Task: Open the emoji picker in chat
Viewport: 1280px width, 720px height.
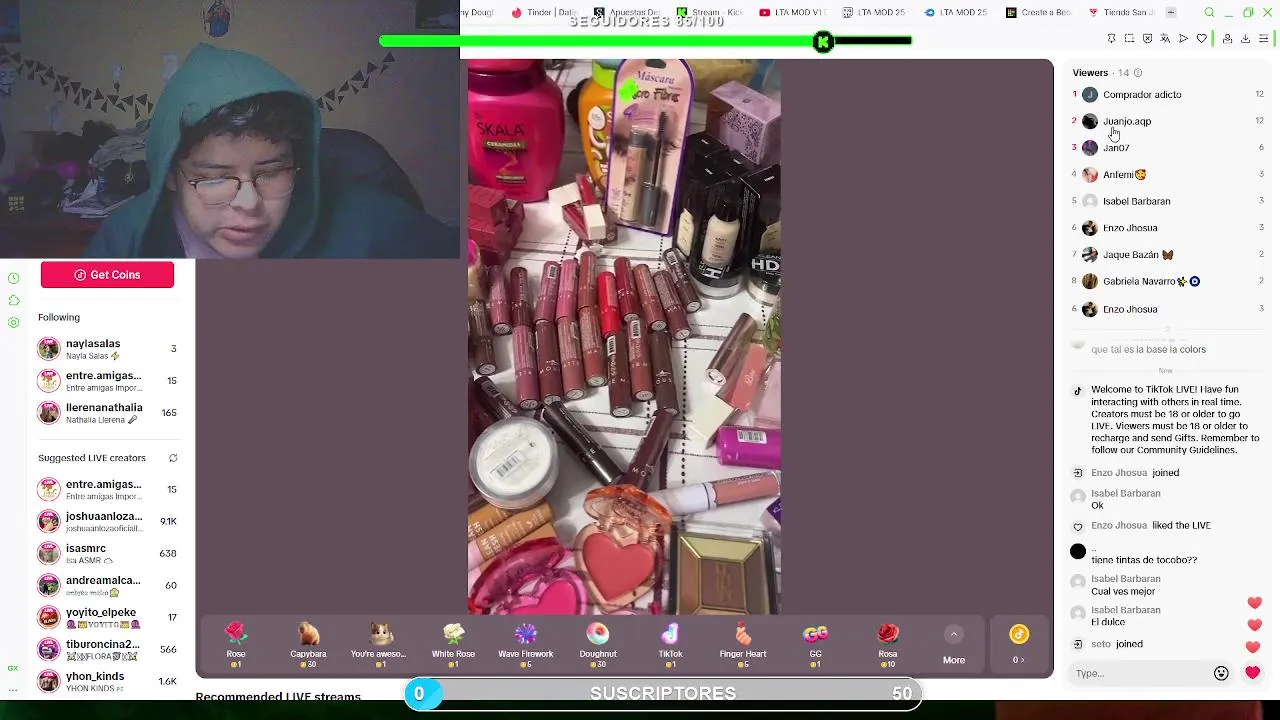Action: point(1221,673)
